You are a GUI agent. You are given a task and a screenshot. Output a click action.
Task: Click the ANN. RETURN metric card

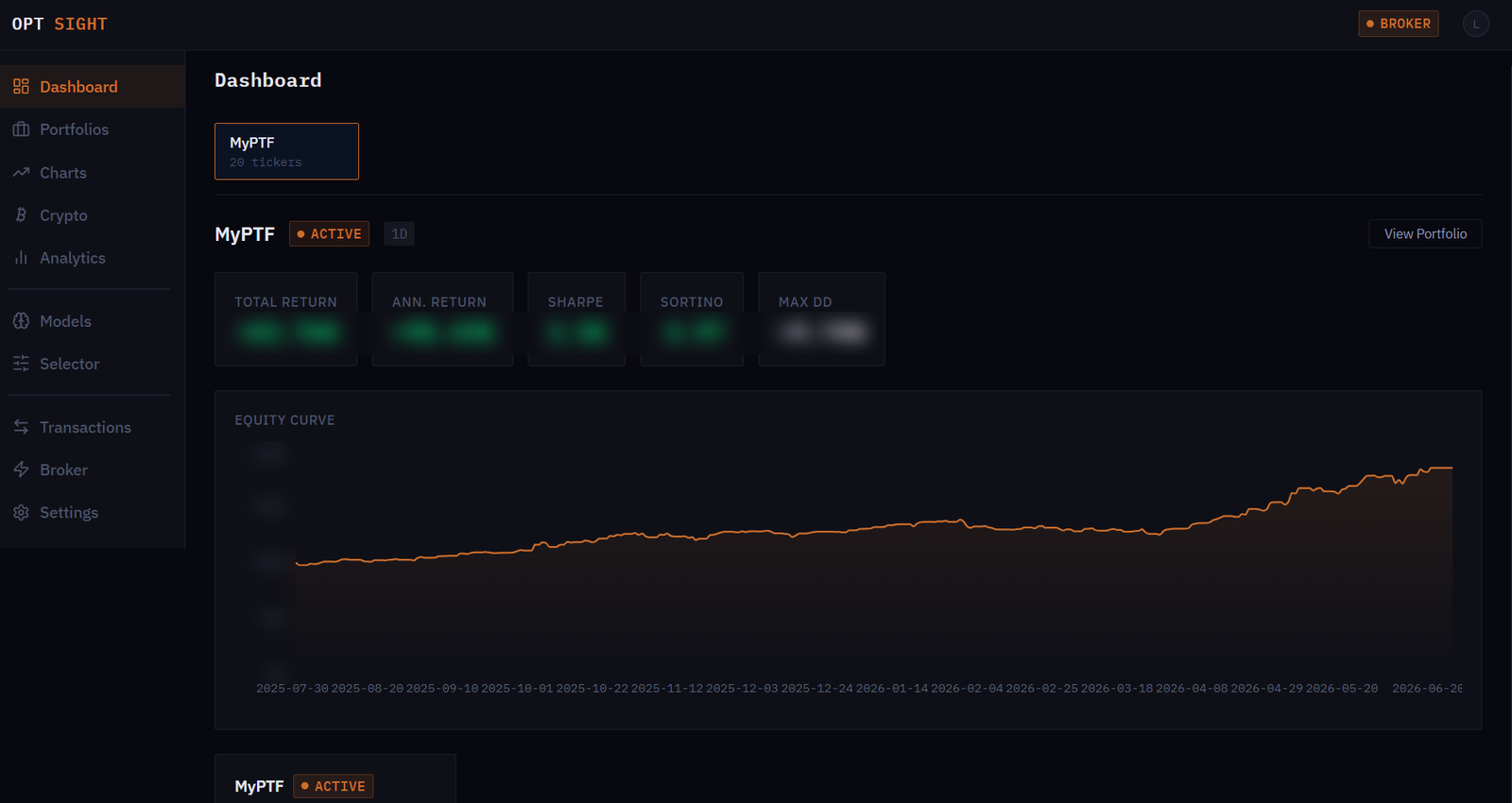[442, 319]
